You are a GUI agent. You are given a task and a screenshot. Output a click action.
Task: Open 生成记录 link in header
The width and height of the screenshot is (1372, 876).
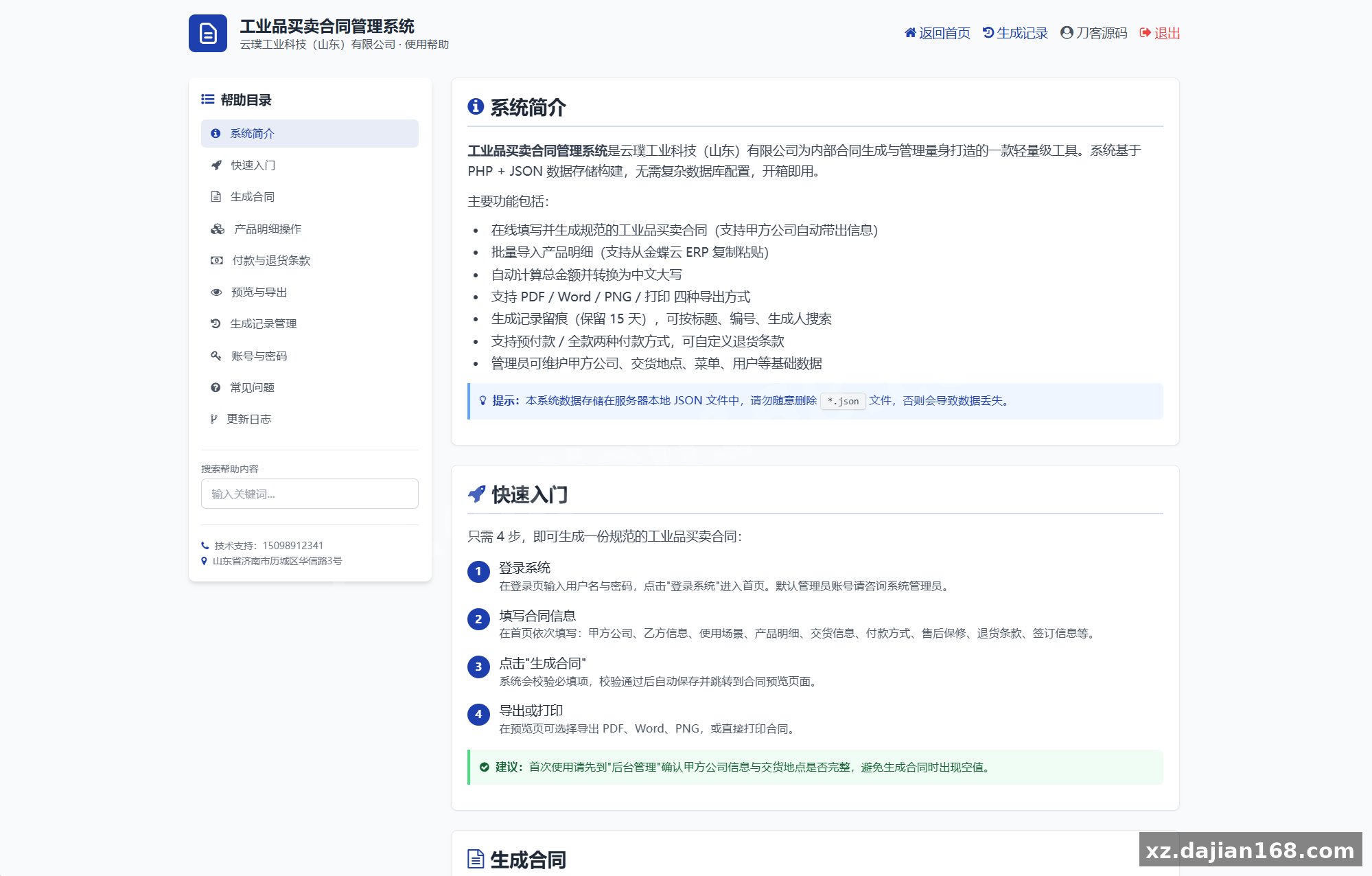pyautogui.click(x=1015, y=33)
